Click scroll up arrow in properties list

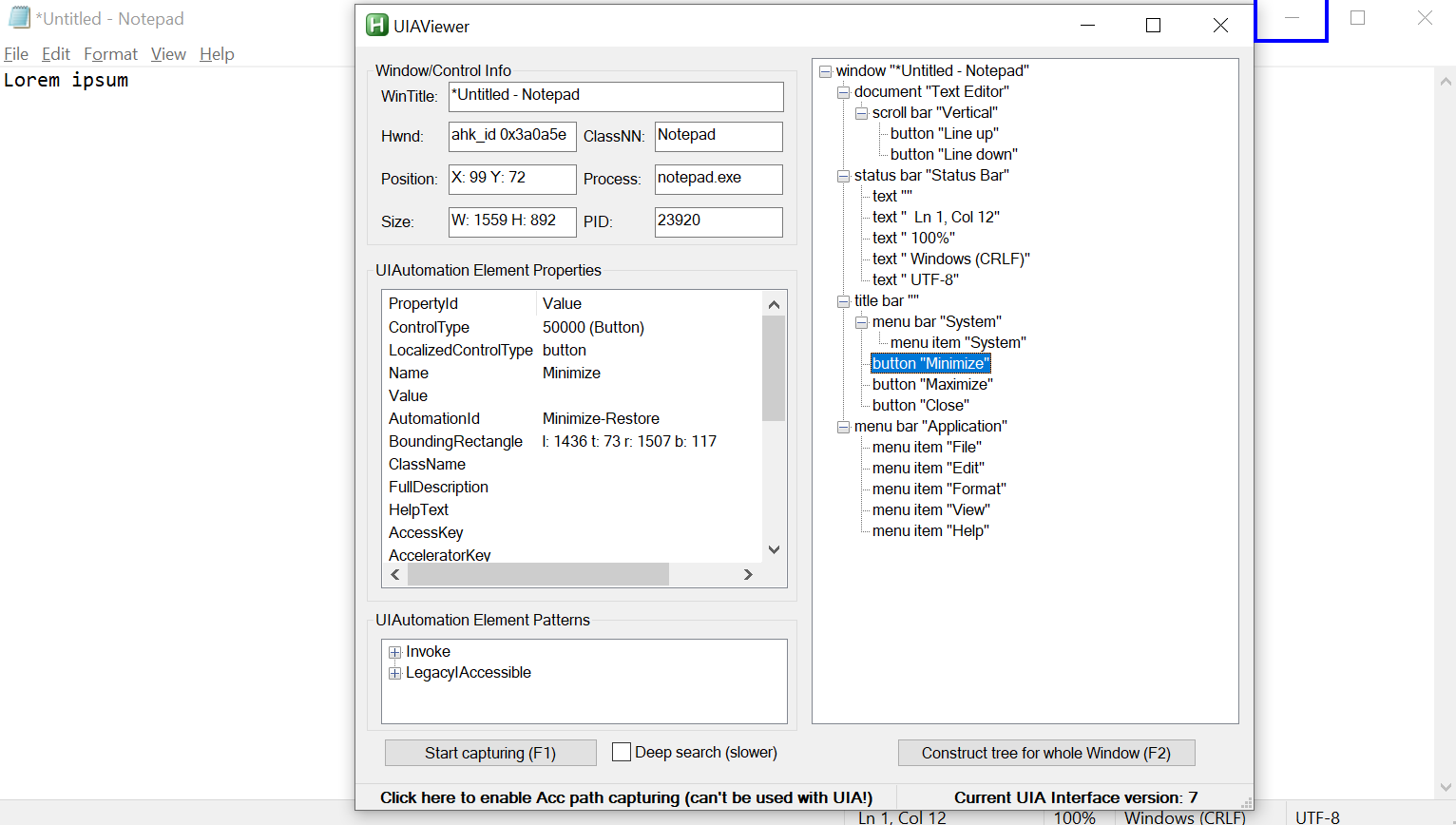tap(774, 304)
